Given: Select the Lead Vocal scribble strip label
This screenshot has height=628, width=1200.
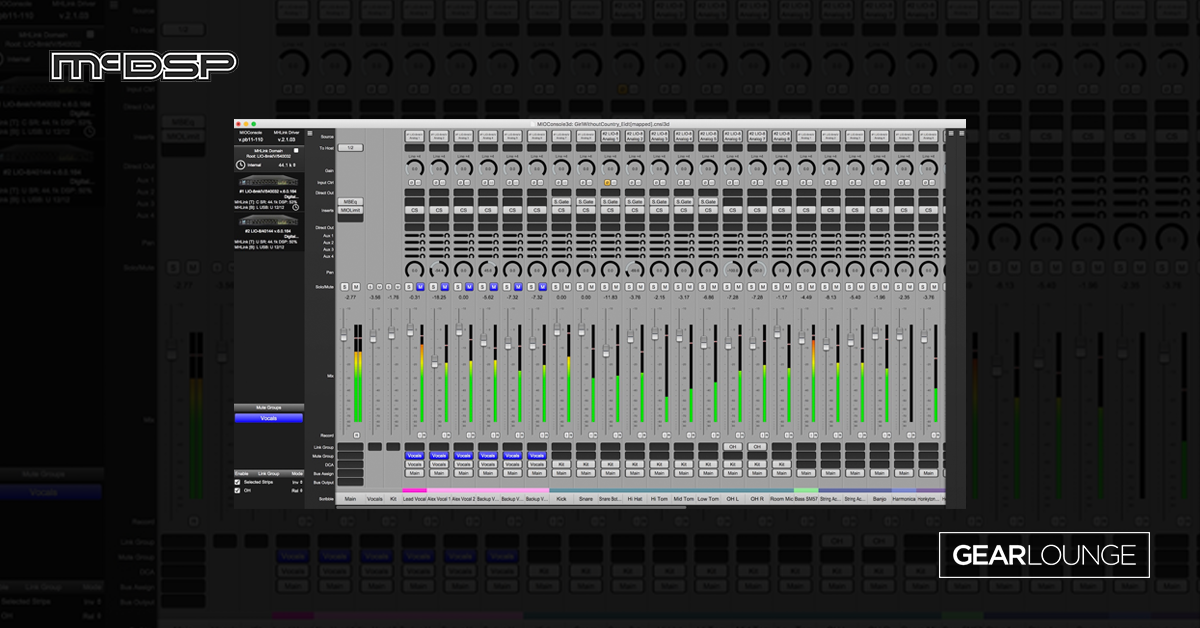Looking at the screenshot, I should [414, 499].
